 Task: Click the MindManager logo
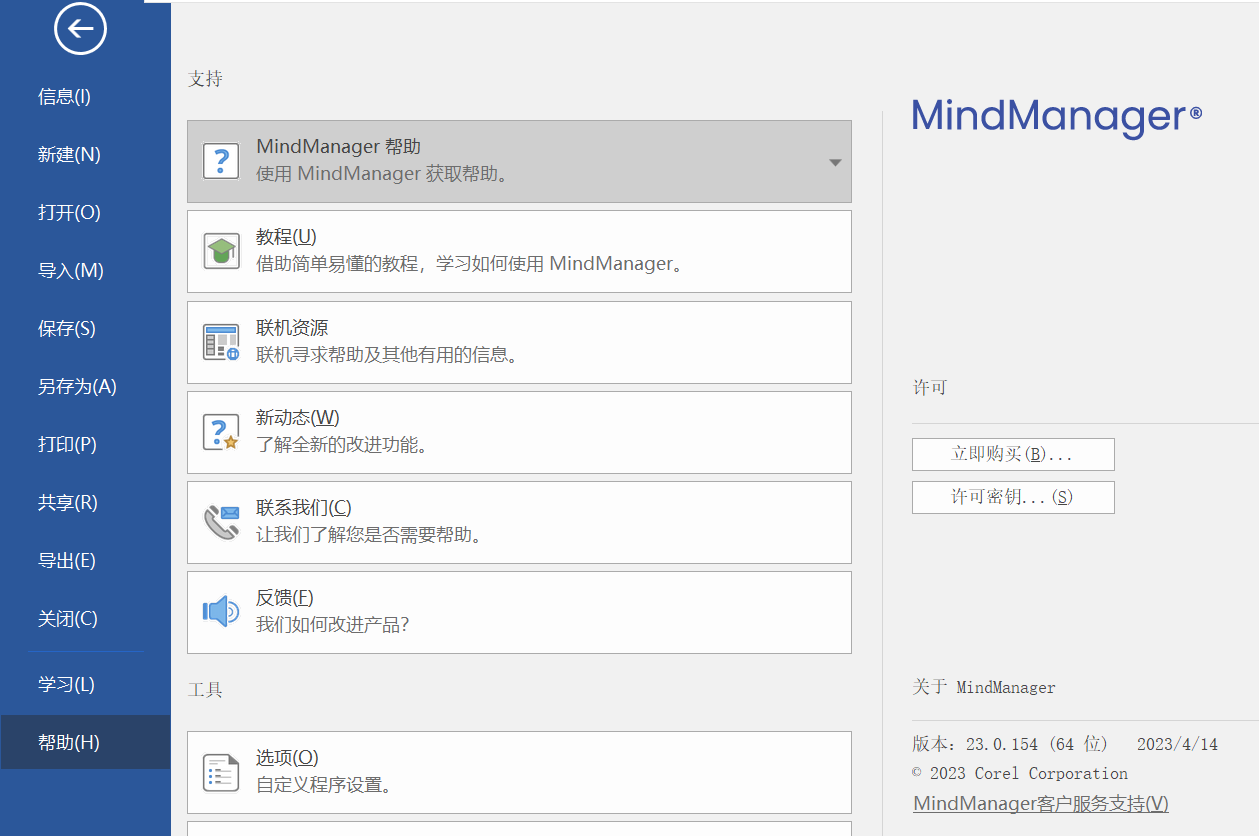pos(1057,117)
